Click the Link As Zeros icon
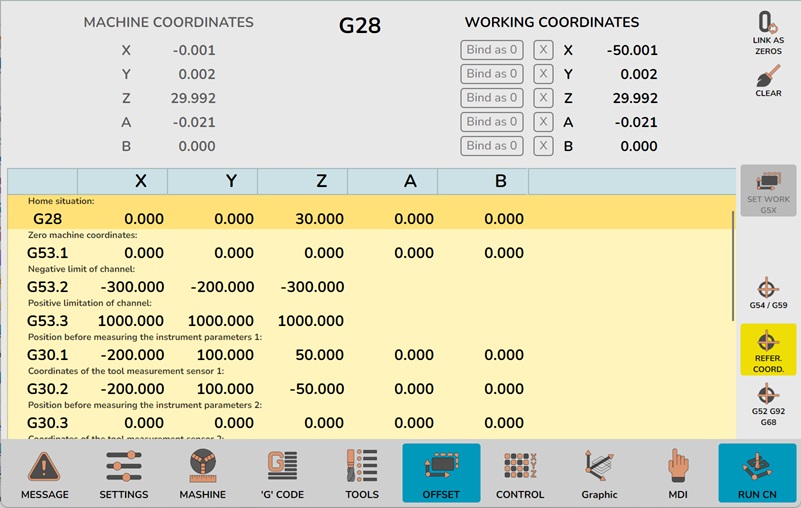Viewport: 801px width, 508px height. (x=768, y=25)
